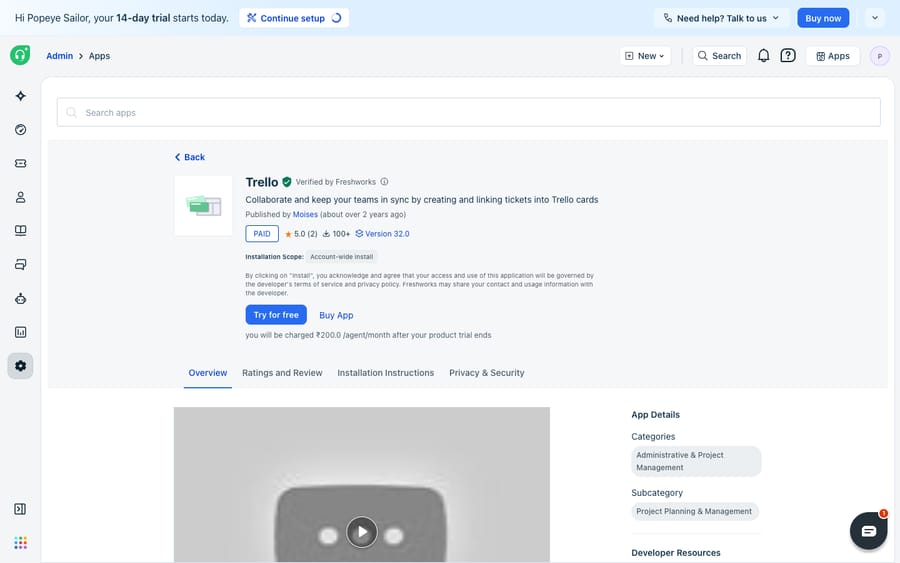Open the Solutions book icon in sidebar
Image resolution: width=900 pixels, height=563 pixels.
click(21, 231)
